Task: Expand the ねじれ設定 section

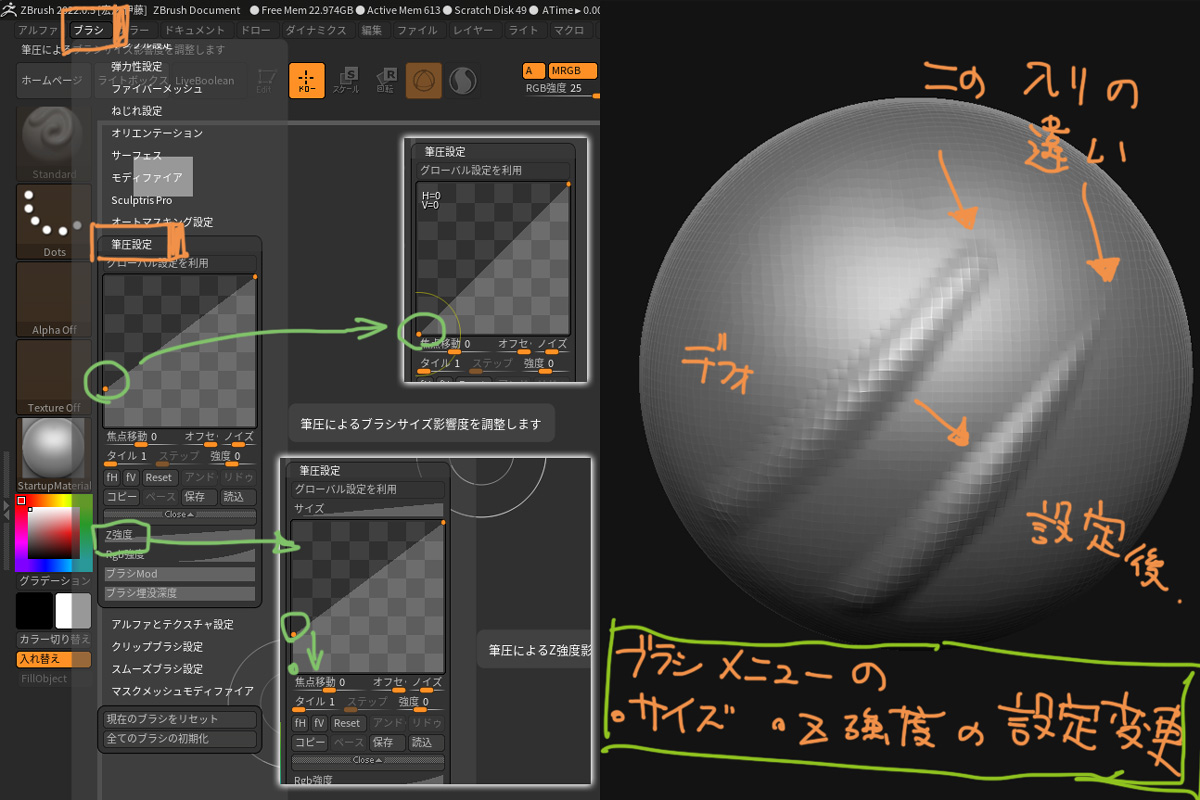Action: click(x=136, y=111)
